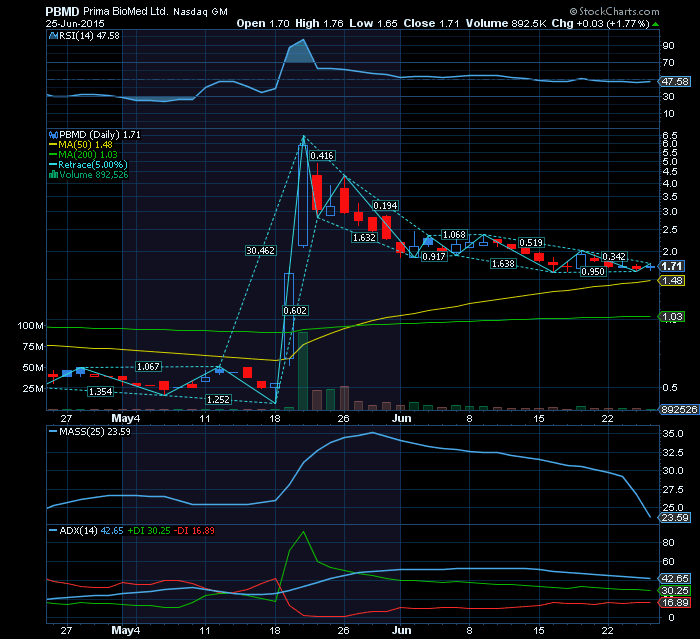Click the Low 1.65 value

373,24
